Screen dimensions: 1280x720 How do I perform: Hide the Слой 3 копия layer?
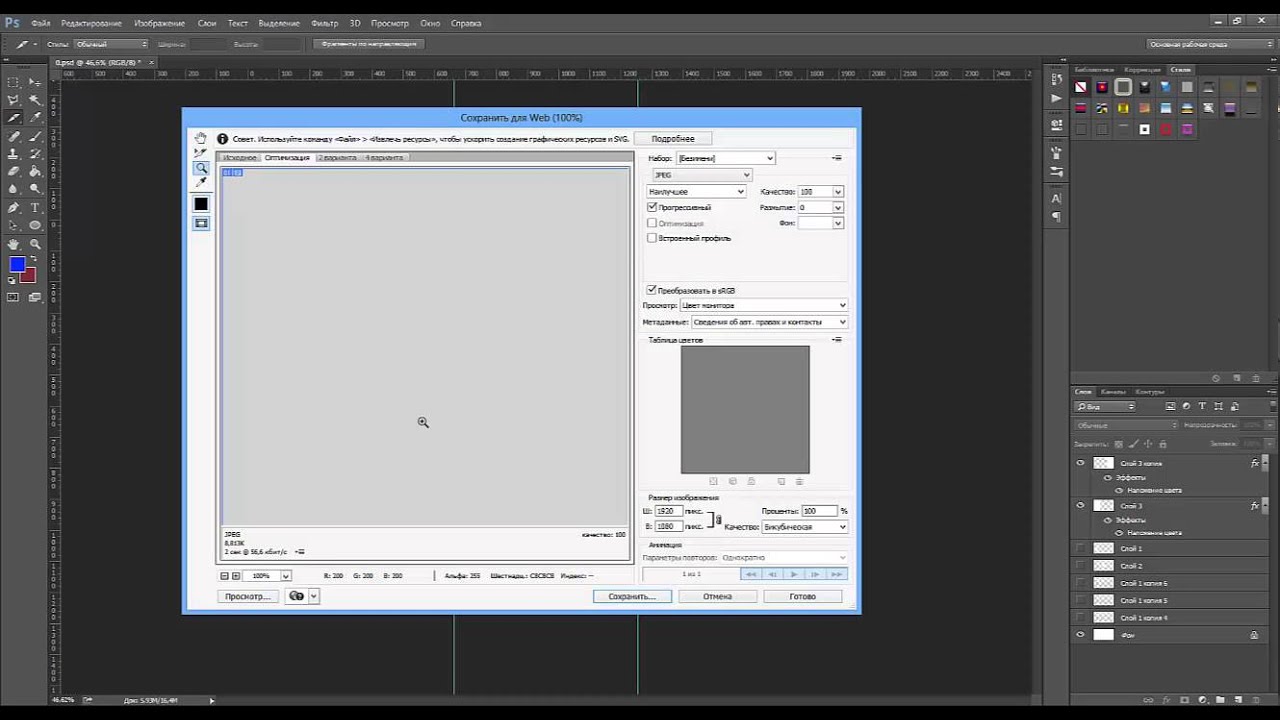point(1080,463)
